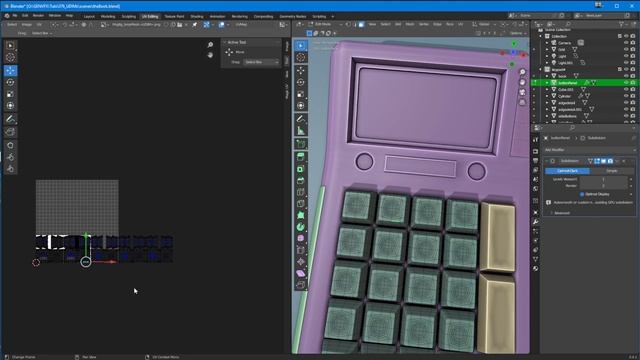Select the Loop Cut tool
The width and height of the screenshot is (640, 360).
301,192
